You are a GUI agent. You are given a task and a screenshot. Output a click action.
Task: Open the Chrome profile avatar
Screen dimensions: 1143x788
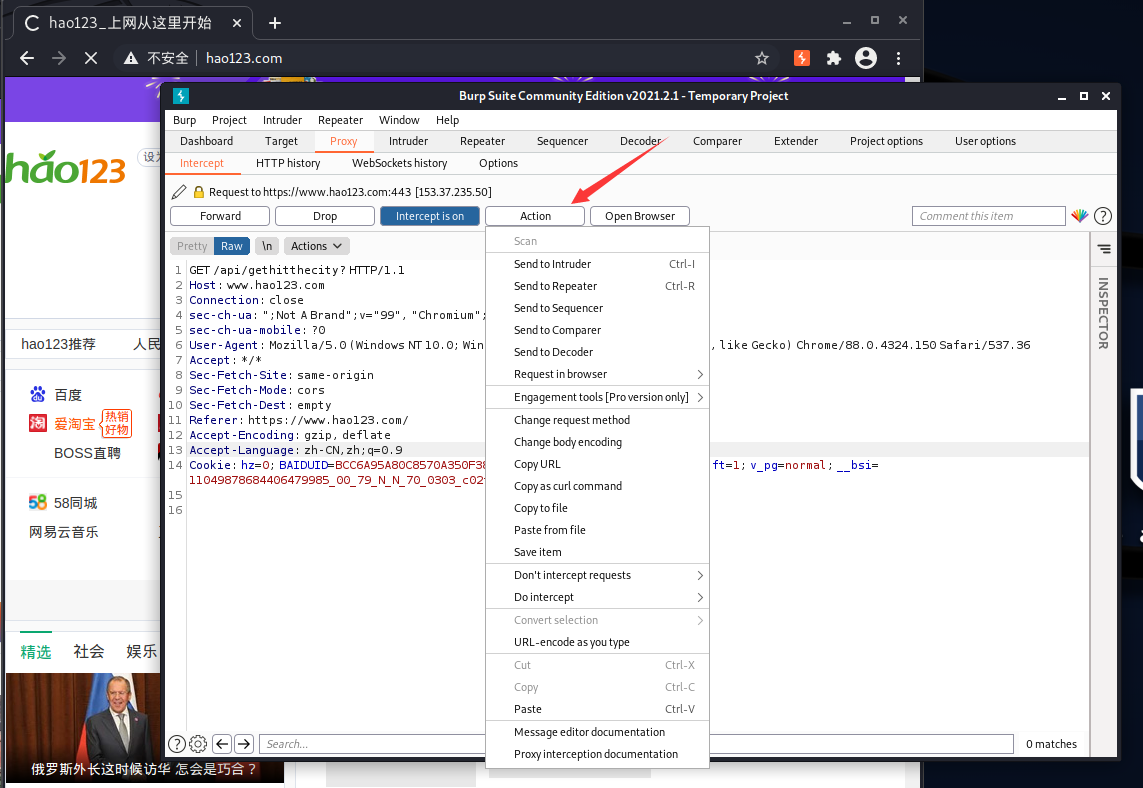click(866, 58)
